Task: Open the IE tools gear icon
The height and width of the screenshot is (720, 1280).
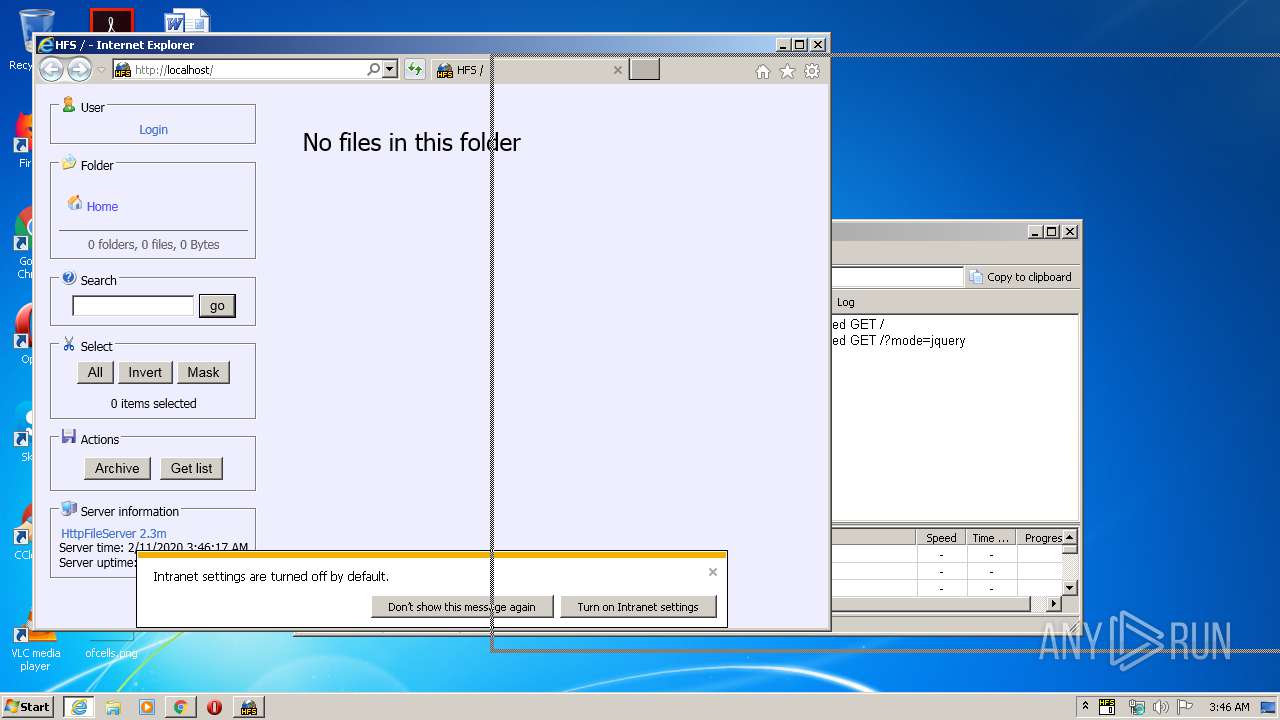Action: (812, 71)
